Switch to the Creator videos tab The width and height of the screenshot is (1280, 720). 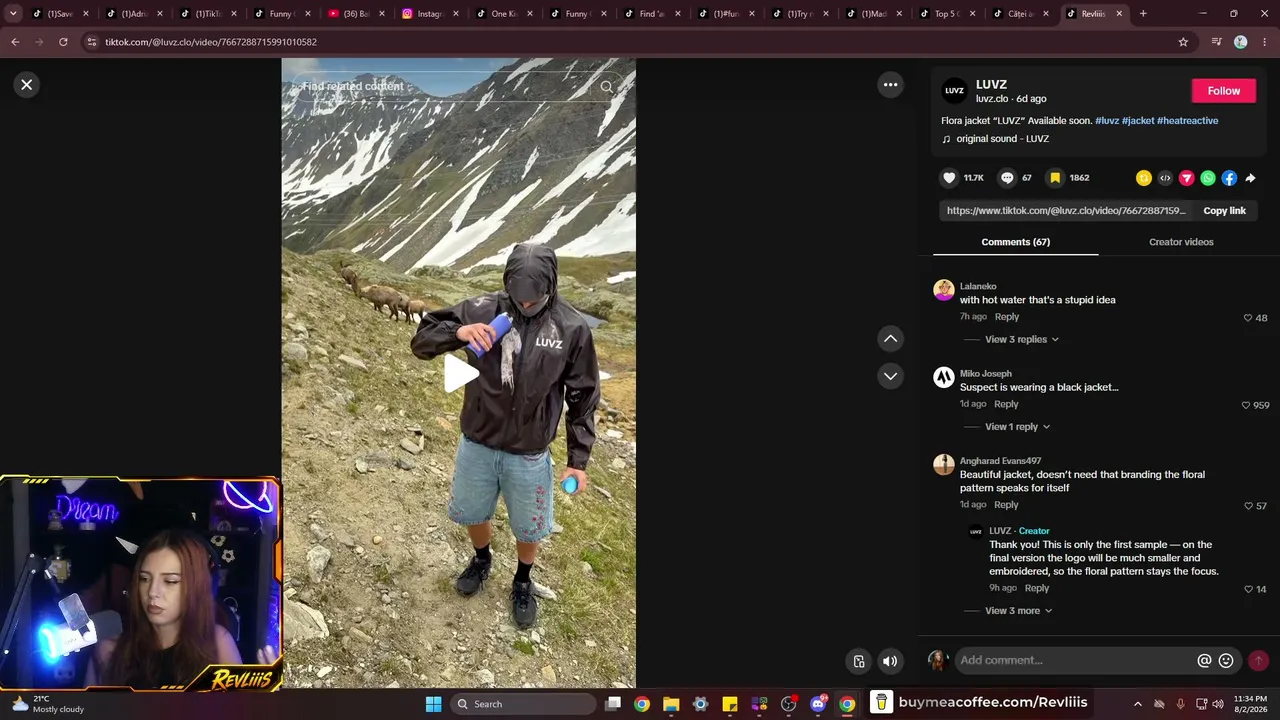(x=1181, y=242)
